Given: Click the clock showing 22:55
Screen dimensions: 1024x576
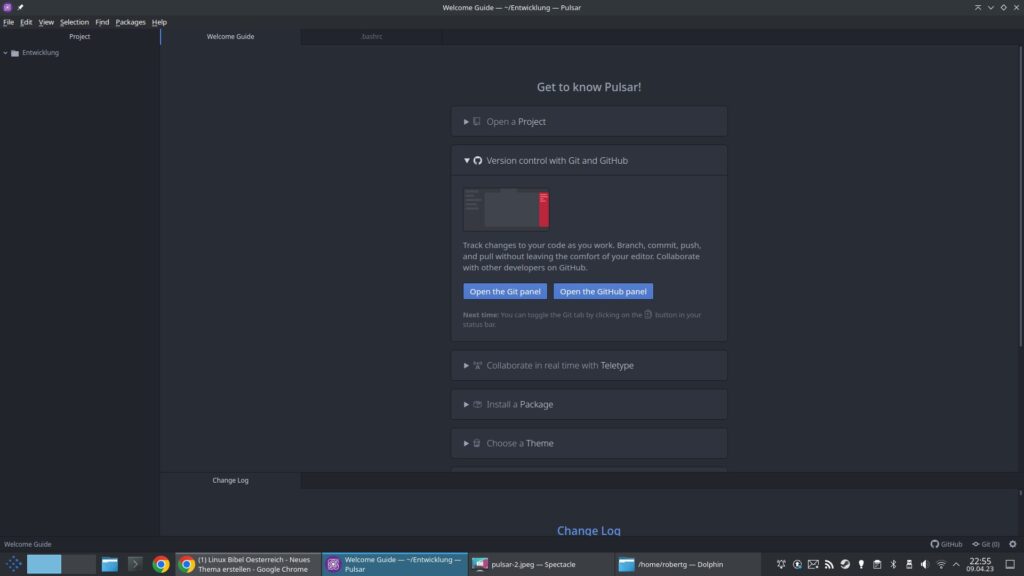Looking at the screenshot, I should click(x=980, y=564).
